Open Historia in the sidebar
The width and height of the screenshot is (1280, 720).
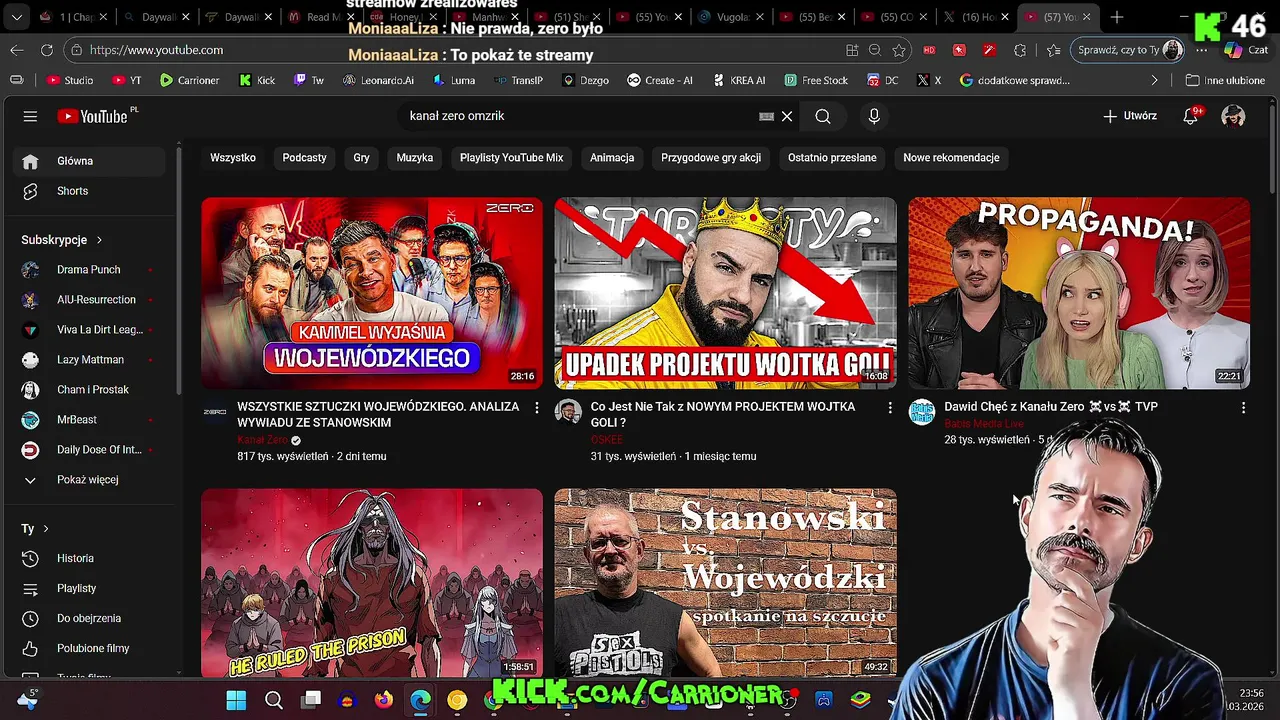tap(90, 559)
